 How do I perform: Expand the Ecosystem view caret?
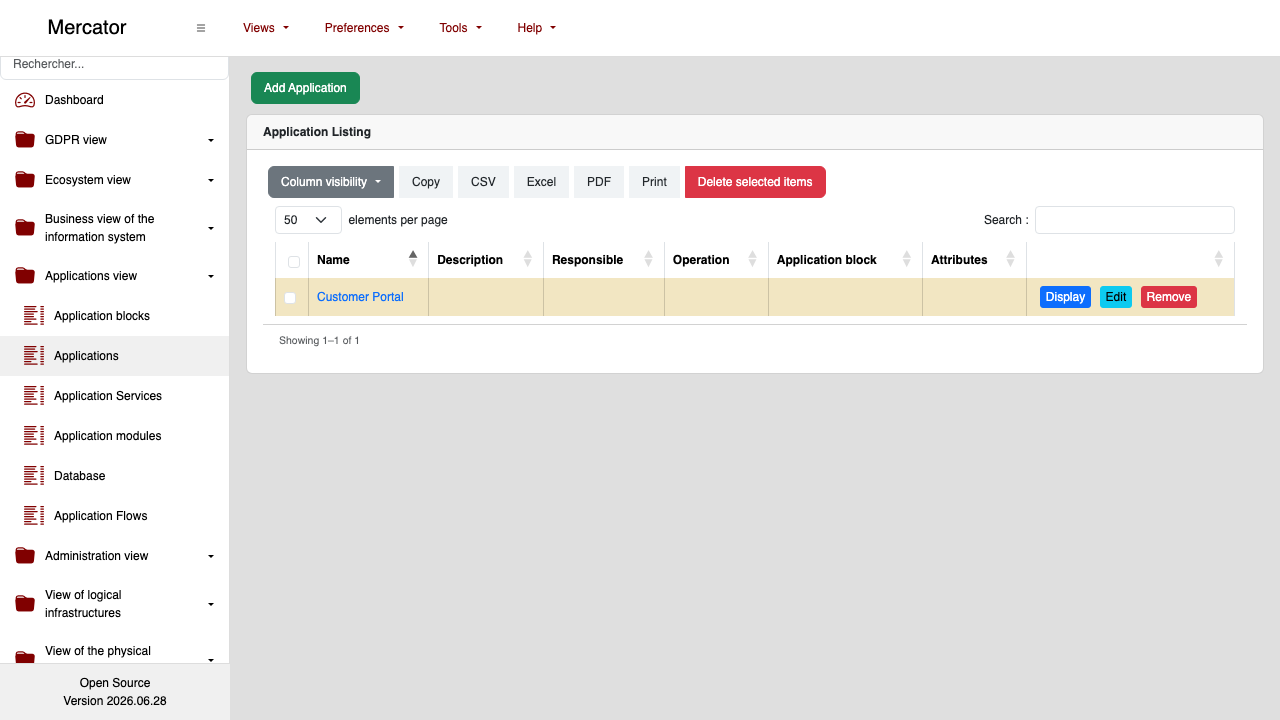[x=211, y=180]
